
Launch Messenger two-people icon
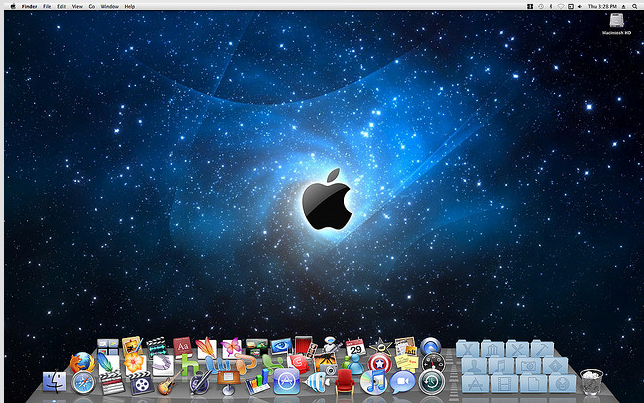(354, 364)
